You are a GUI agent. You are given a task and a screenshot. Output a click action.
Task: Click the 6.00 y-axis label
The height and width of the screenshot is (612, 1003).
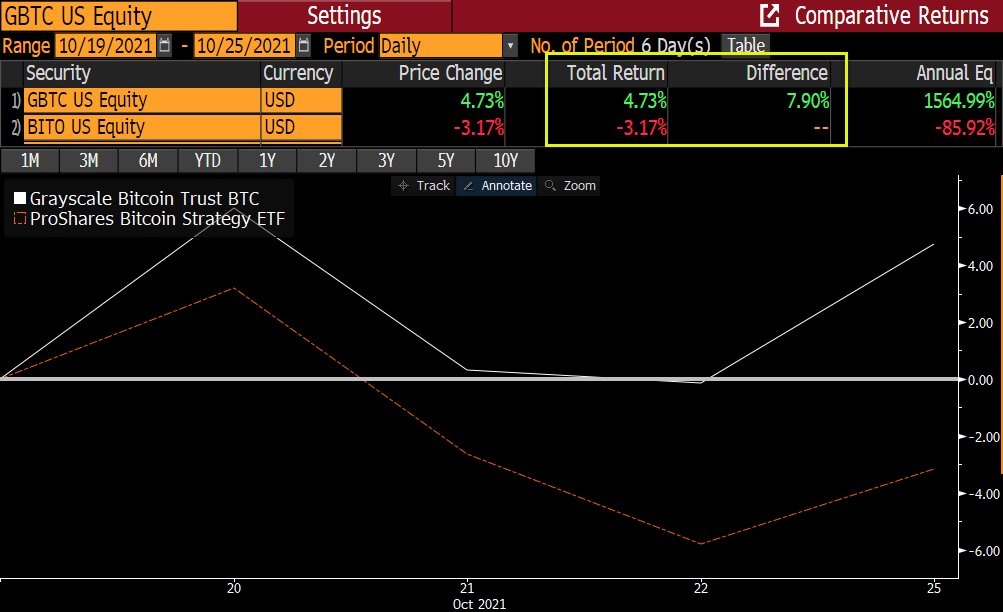980,209
